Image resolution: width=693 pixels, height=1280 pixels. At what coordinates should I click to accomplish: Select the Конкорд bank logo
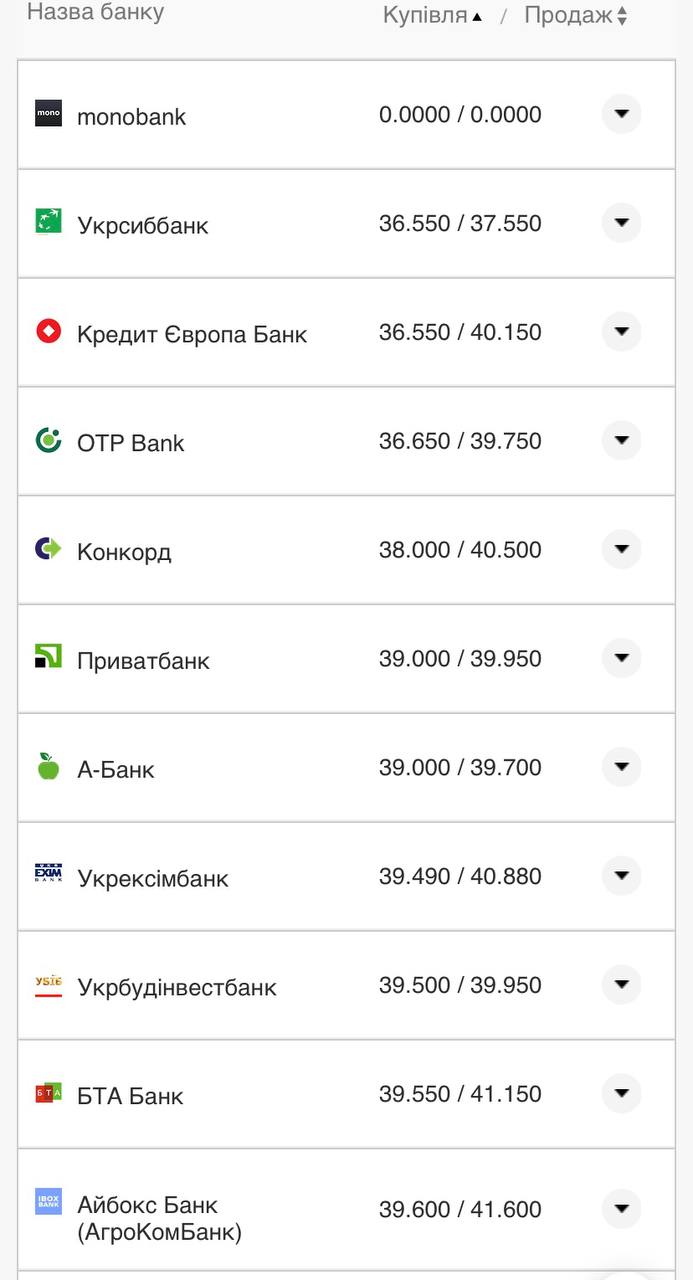47,549
